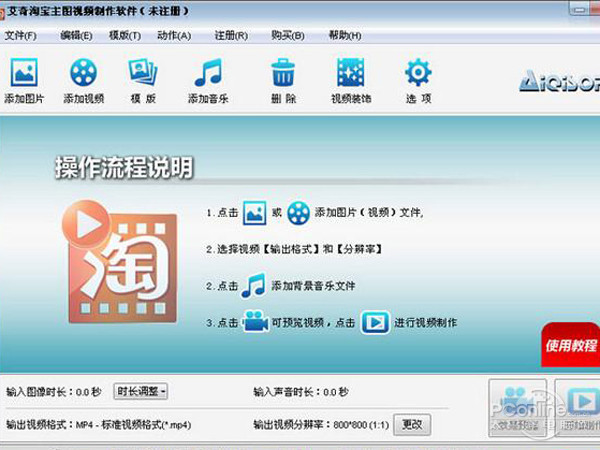Click the 更改 resolution button
600x450 pixels.
412,424
